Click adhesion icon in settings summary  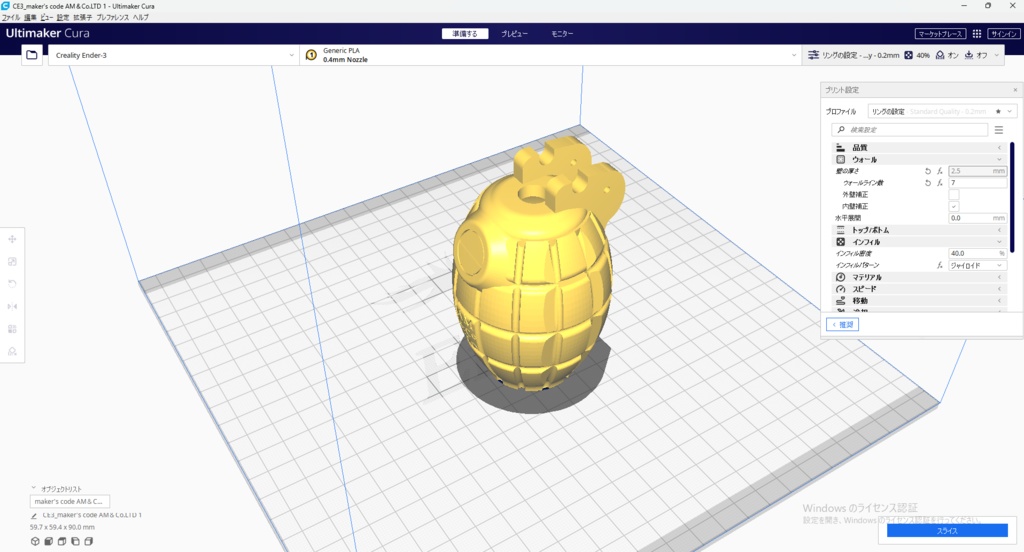(x=968, y=55)
